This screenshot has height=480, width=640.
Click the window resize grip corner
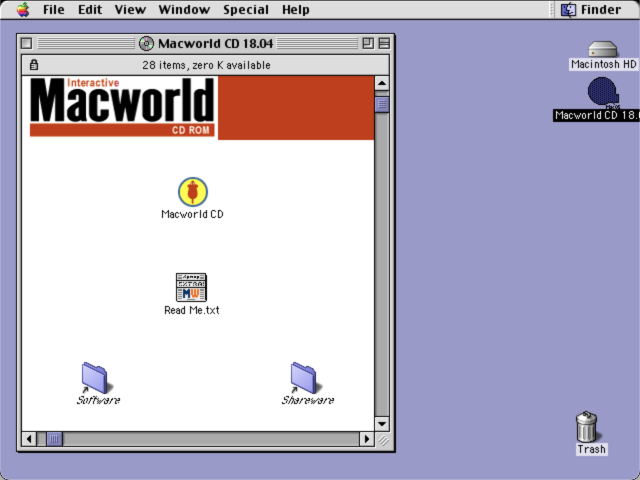[x=382, y=440]
